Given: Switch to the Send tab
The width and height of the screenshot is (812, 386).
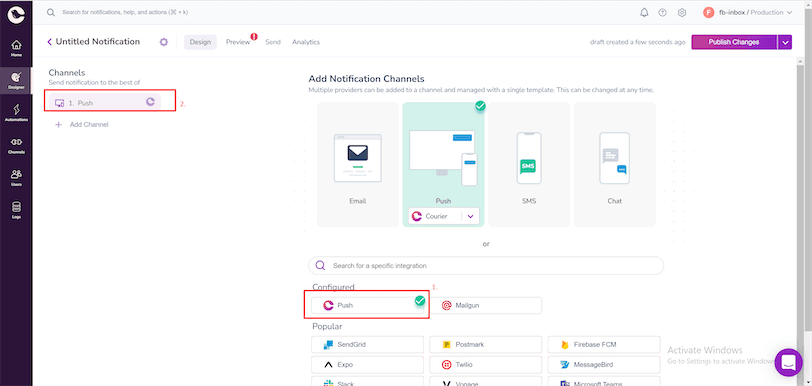Looking at the screenshot, I should 273,42.
